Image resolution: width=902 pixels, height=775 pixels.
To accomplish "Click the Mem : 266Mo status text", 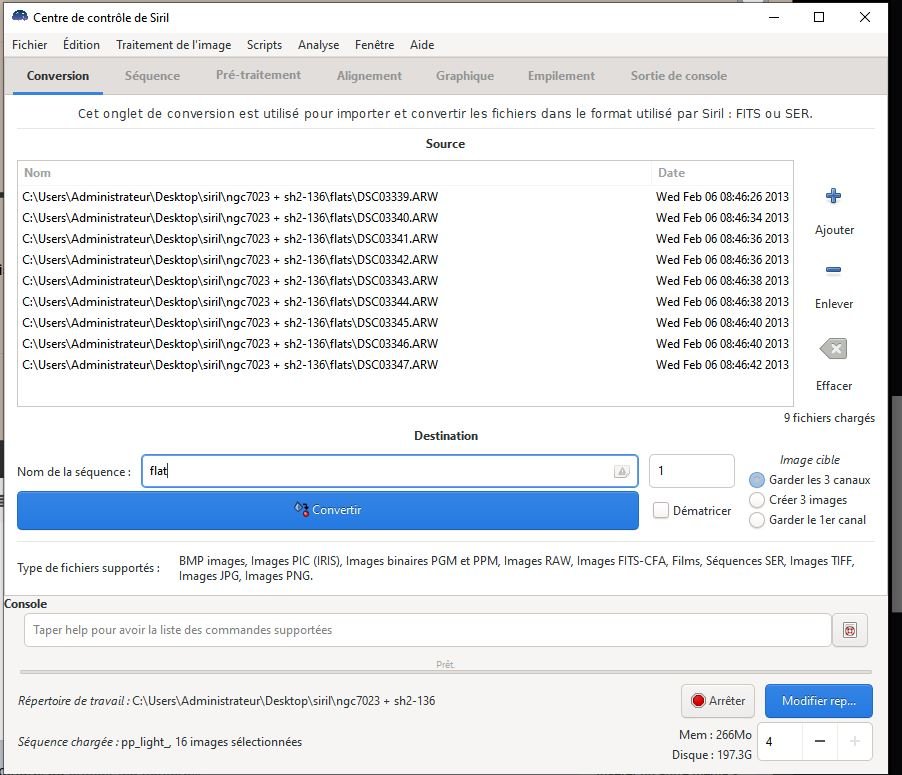I will 715,735.
